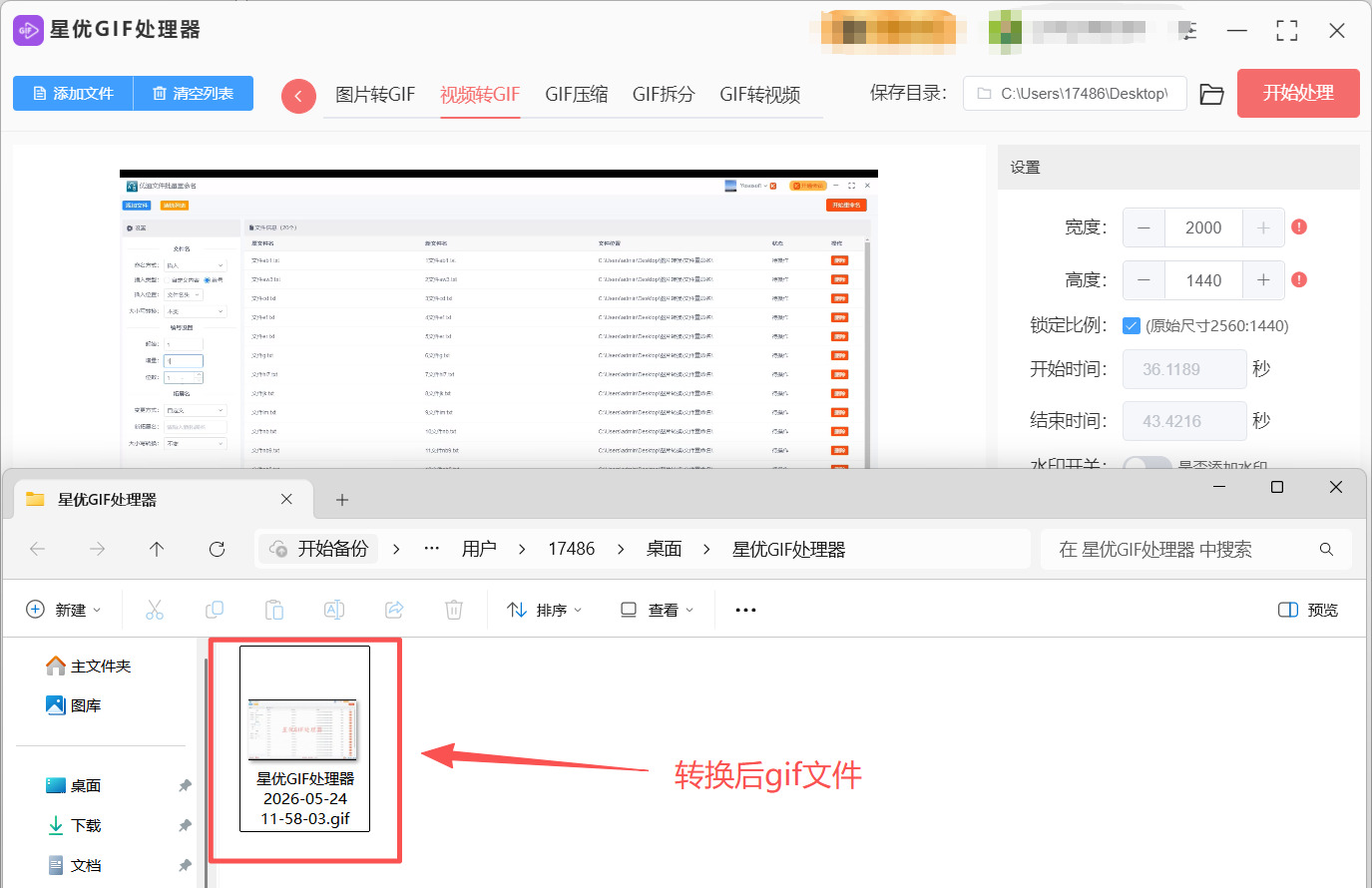Click the 桌面 breadcrumb
The width and height of the screenshot is (1372, 888).
tap(665, 549)
